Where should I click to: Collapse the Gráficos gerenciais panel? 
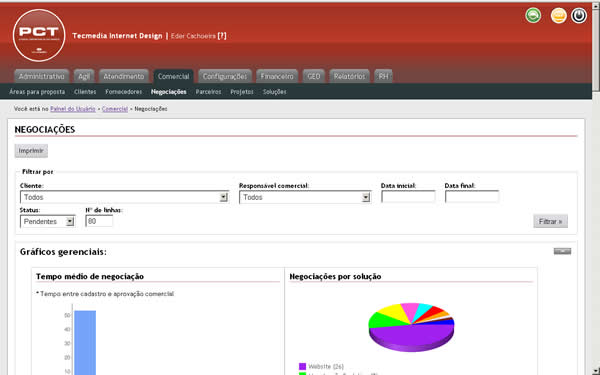coord(562,251)
